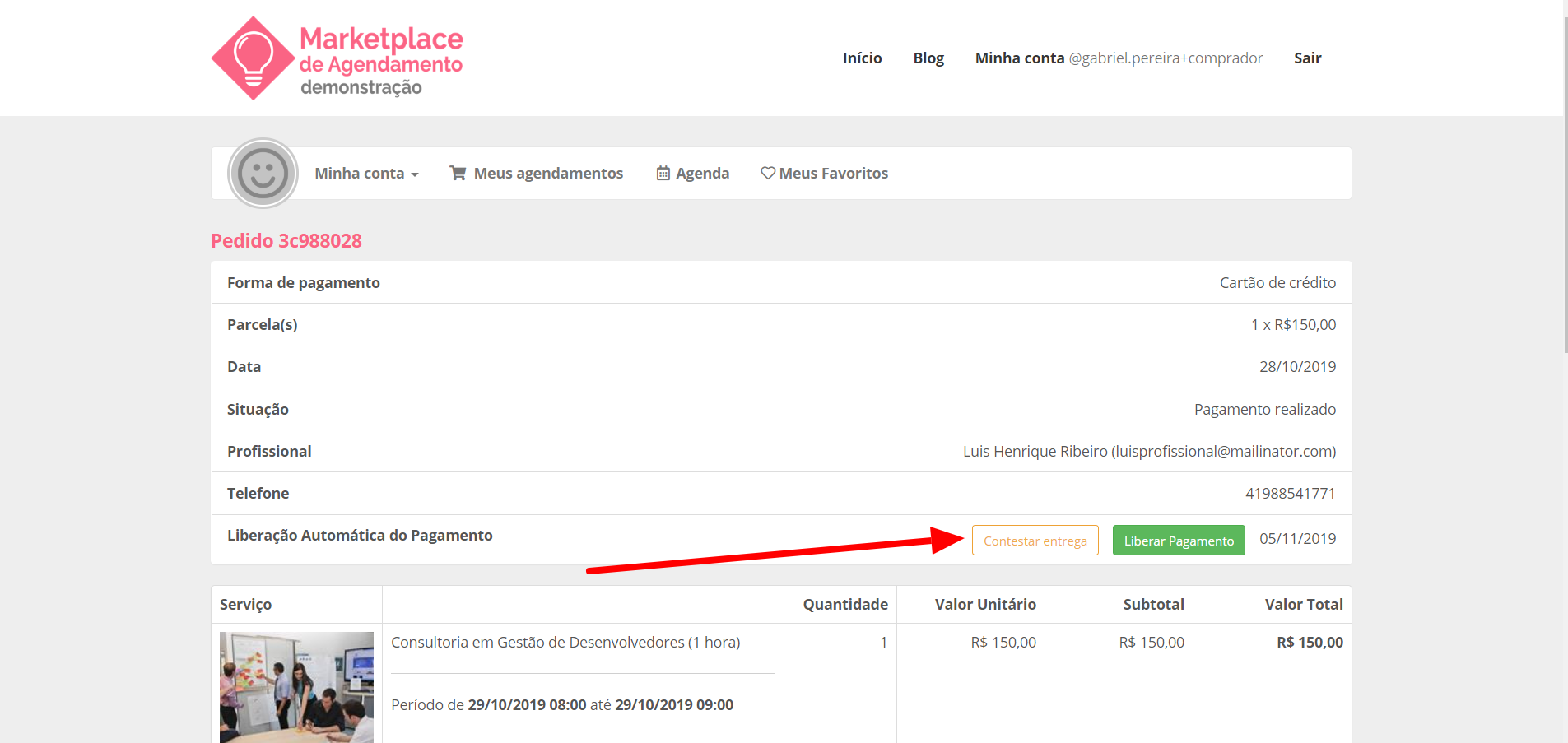Image resolution: width=1568 pixels, height=743 pixels.
Task: Click the Subtotal column header
Action: click(1153, 604)
